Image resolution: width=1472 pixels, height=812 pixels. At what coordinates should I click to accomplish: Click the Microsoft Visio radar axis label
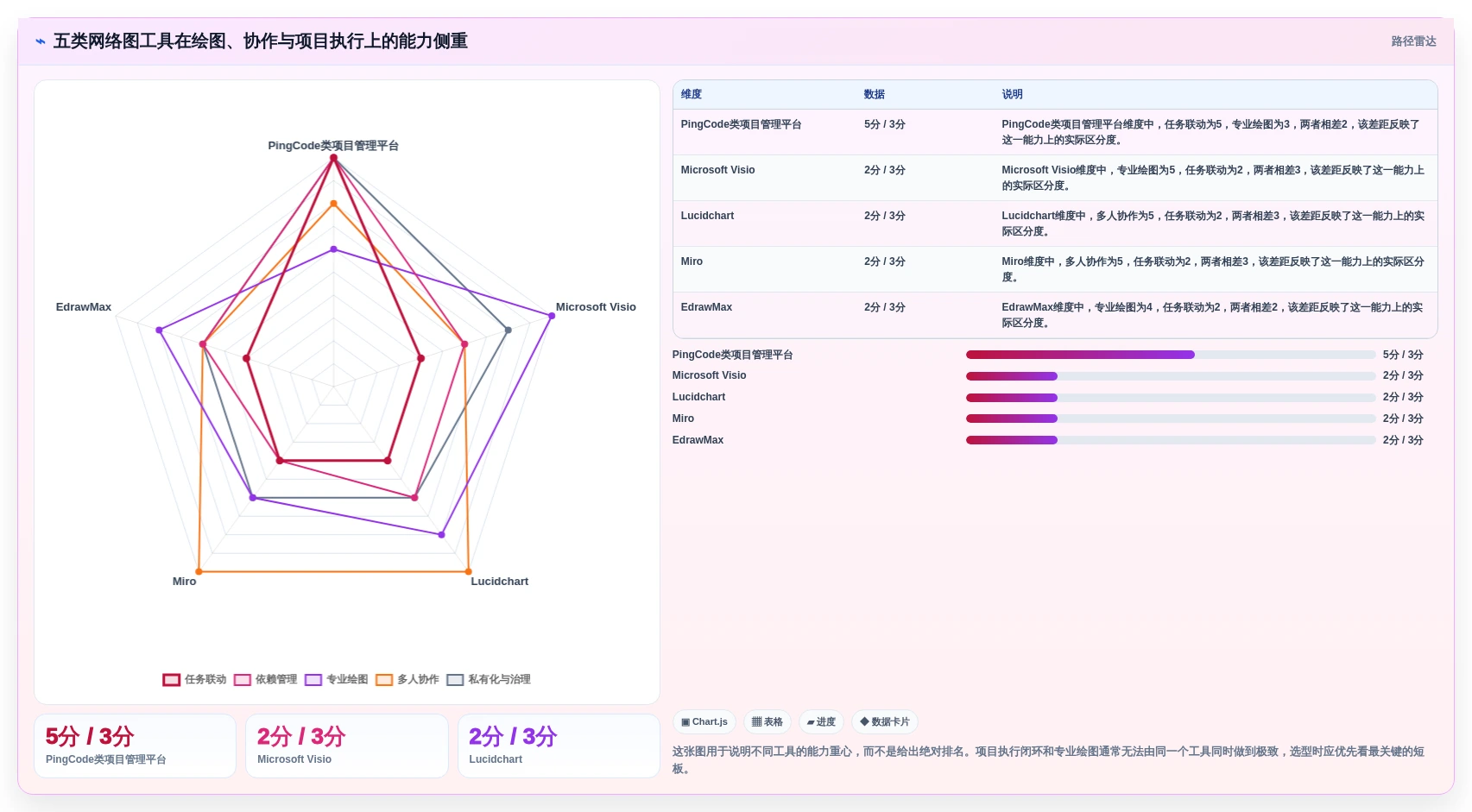coord(596,307)
